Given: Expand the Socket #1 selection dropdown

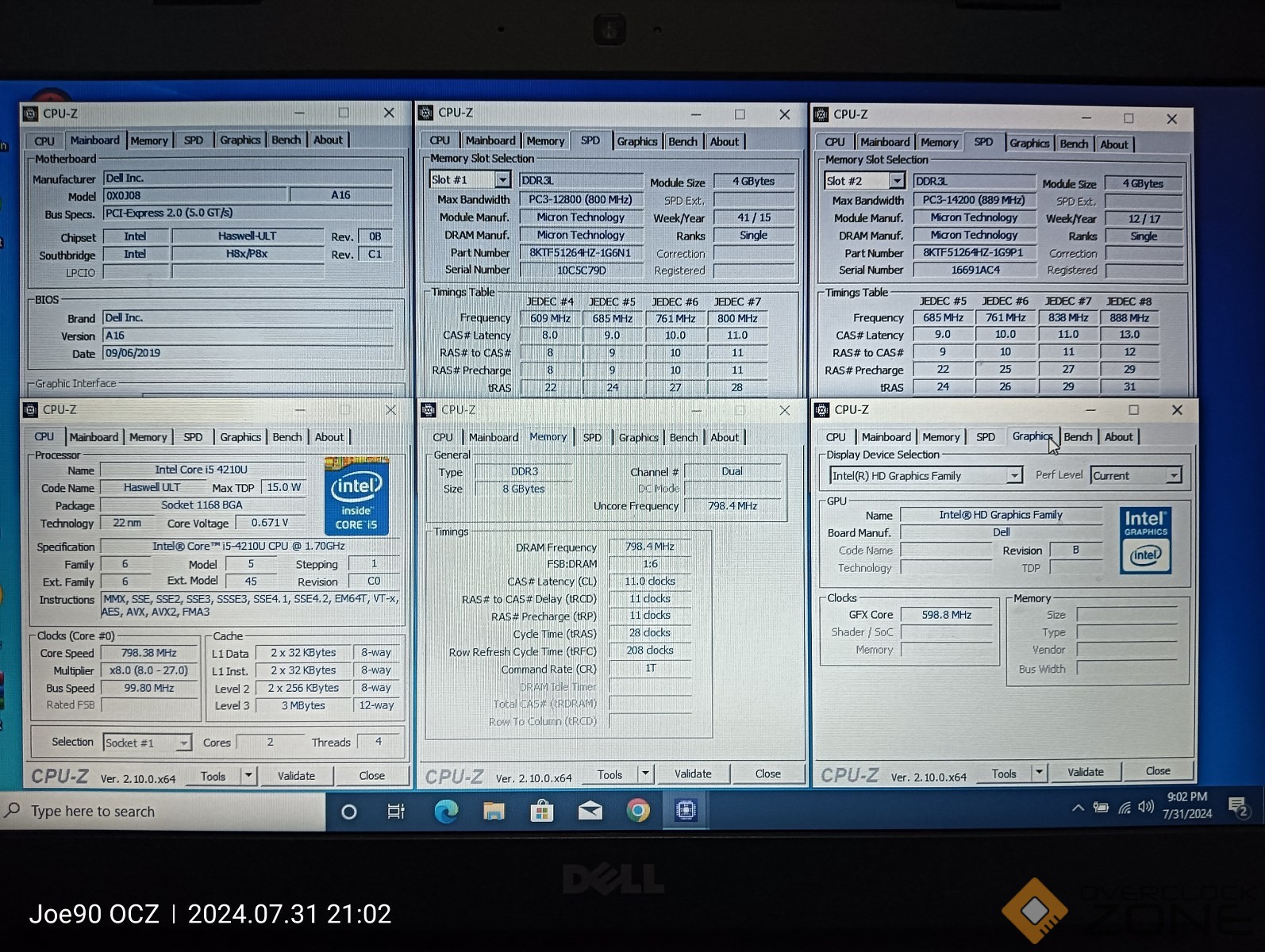Looking at the screenshot, I should click(183, 743).
